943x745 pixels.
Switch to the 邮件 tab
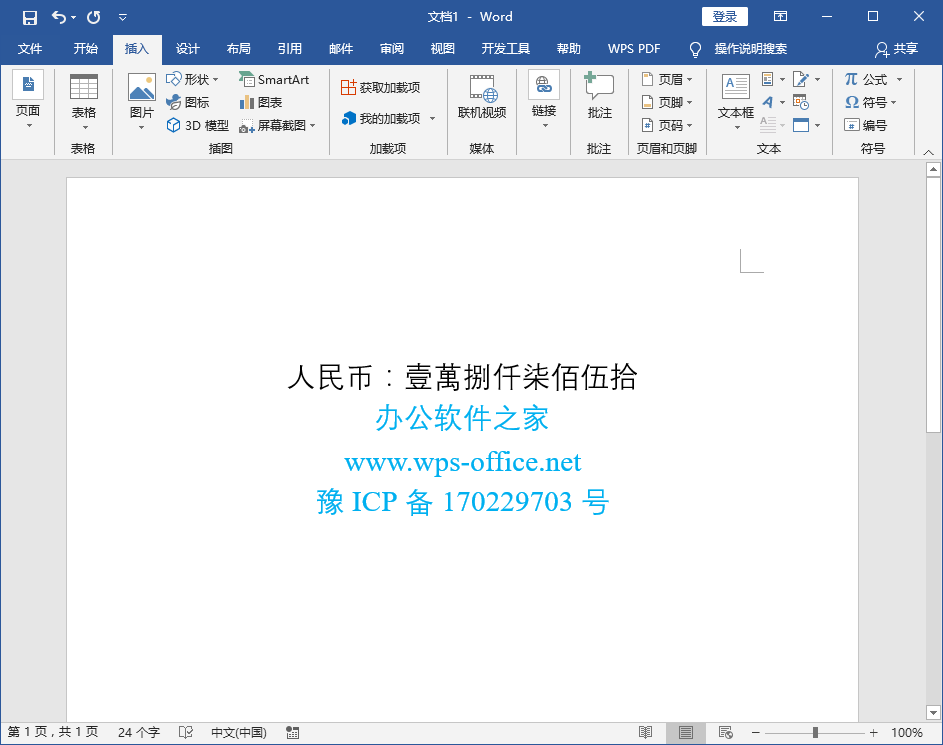tap(341, 49)
